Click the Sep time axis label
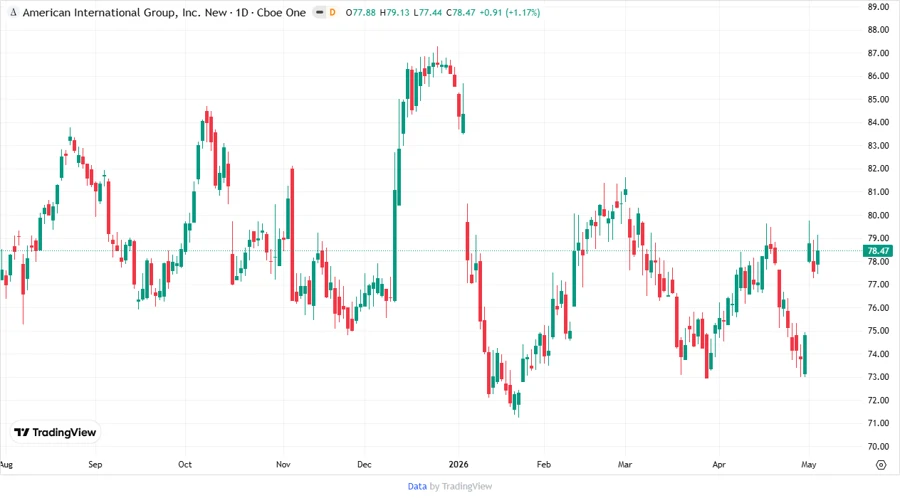Viewport: 900px width, 498px height. click(95, 465)
